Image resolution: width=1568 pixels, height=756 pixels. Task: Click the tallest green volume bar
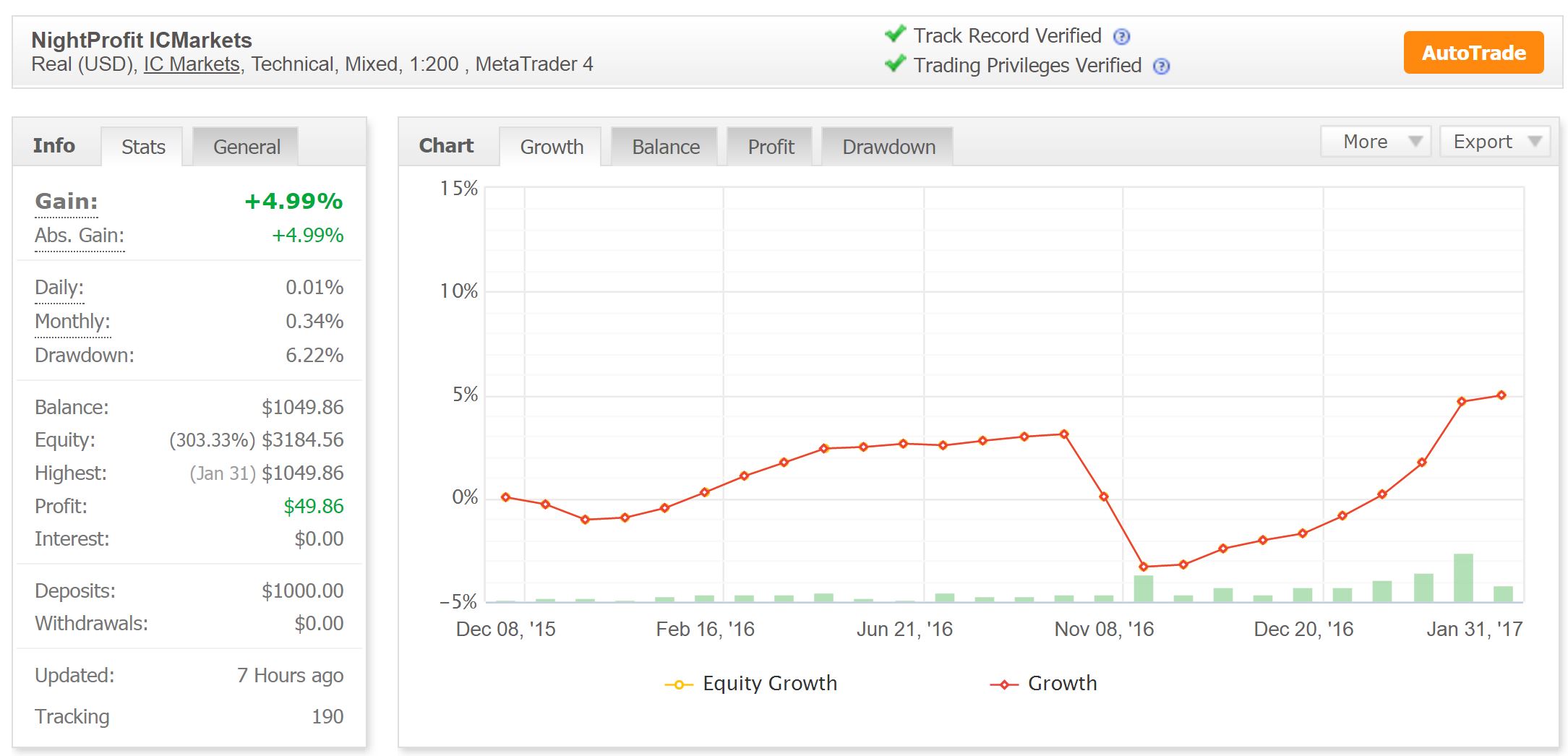click(1463, 577)
